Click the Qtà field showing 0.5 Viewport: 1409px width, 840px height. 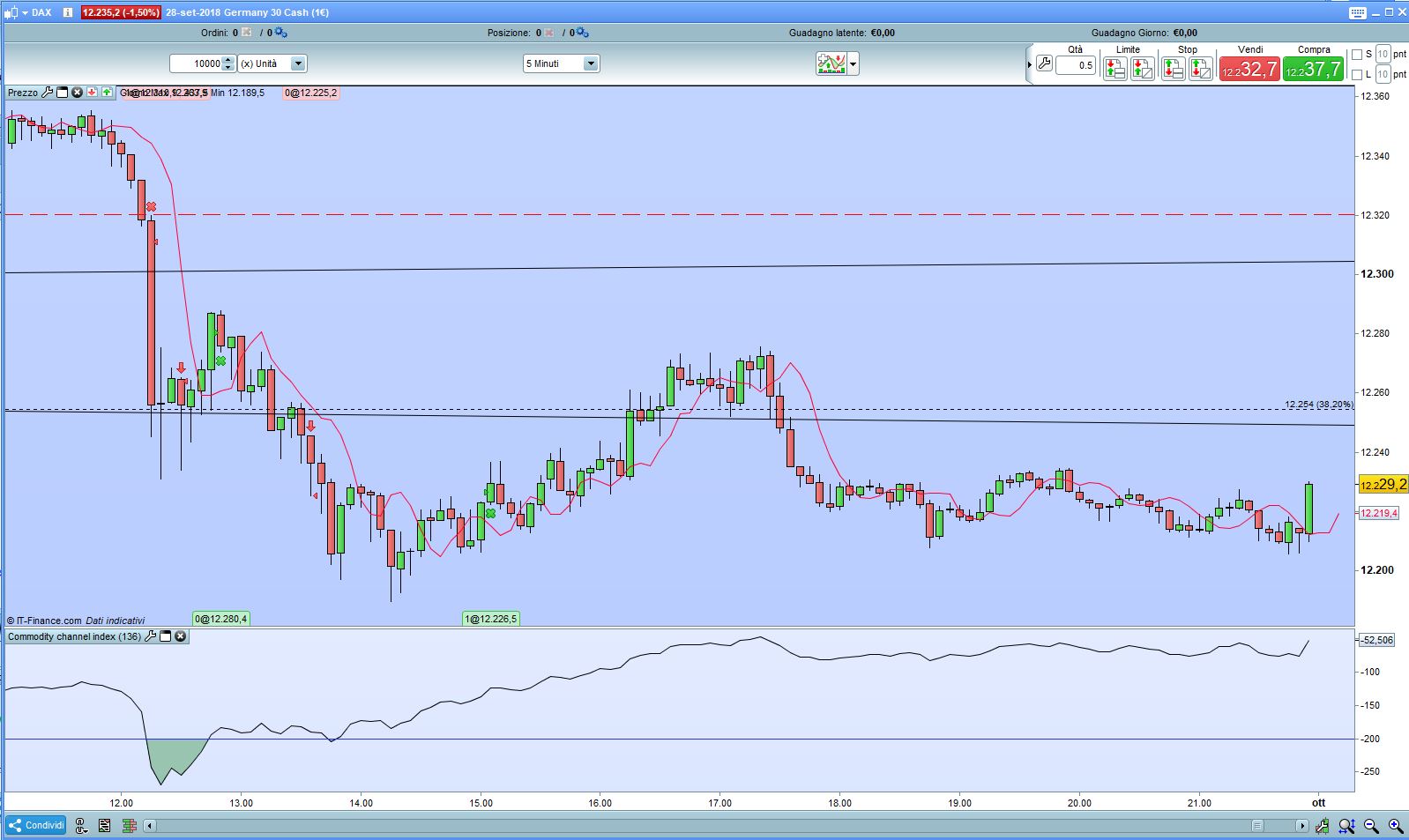(x=1076, y=65)
